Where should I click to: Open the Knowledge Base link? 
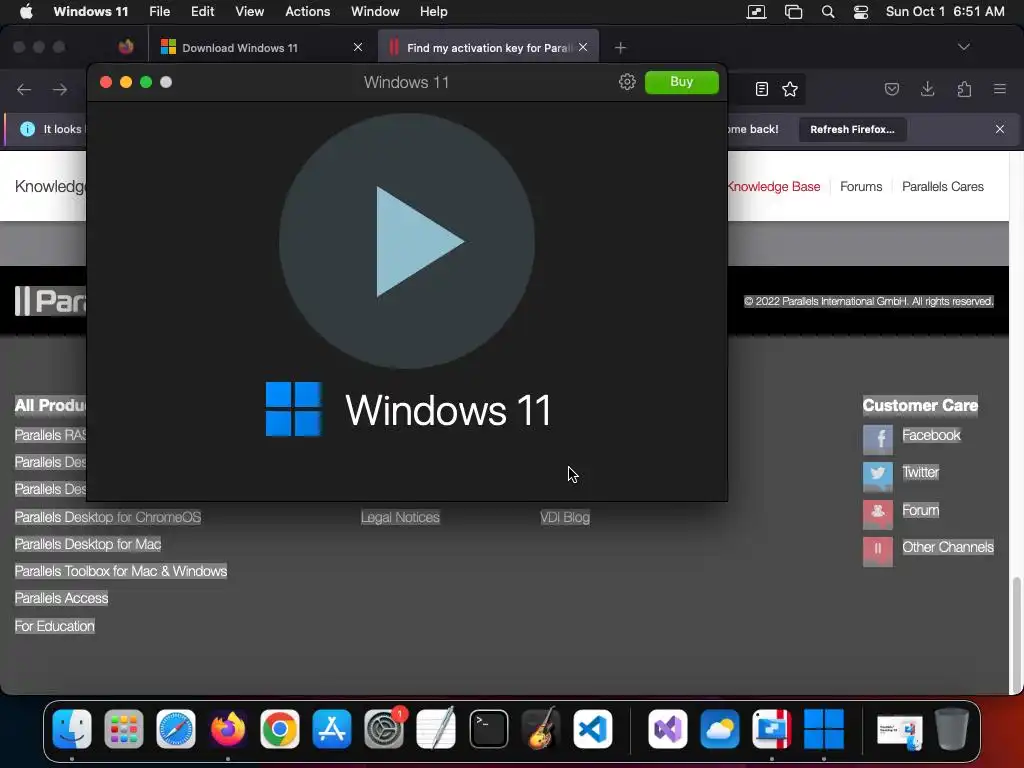tap(774, 187)
